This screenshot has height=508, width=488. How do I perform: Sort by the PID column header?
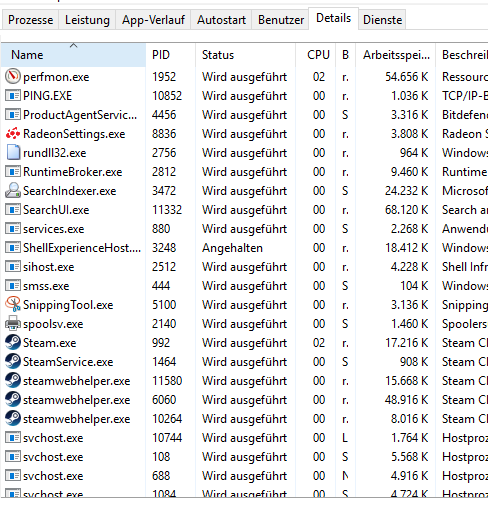click(x=171, y=55)
